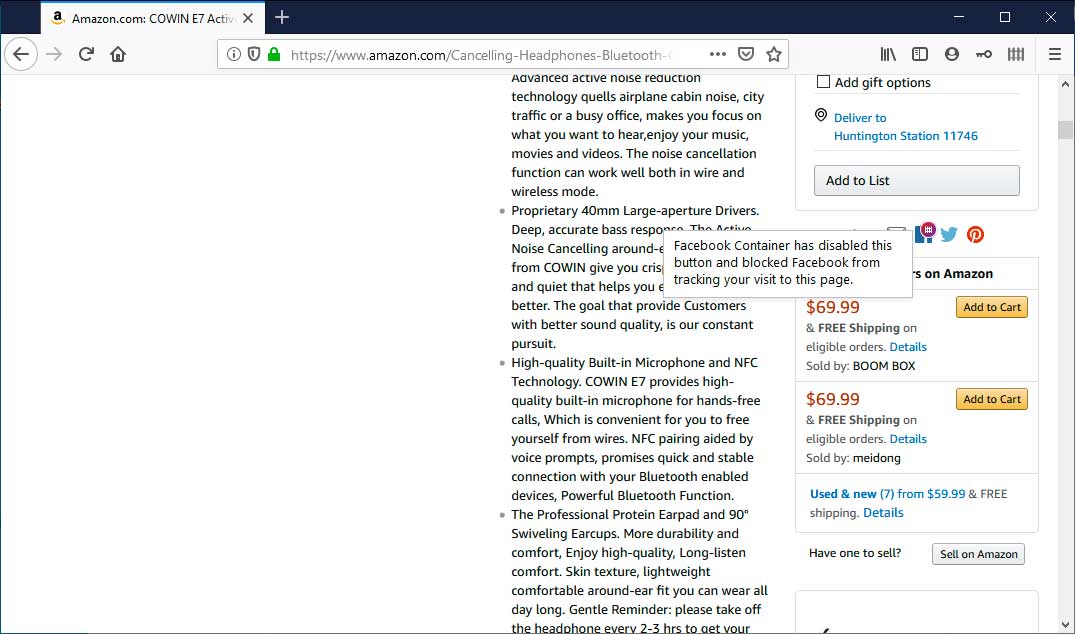
Task: Minimize the Firefox window
Action: point(958,17)
